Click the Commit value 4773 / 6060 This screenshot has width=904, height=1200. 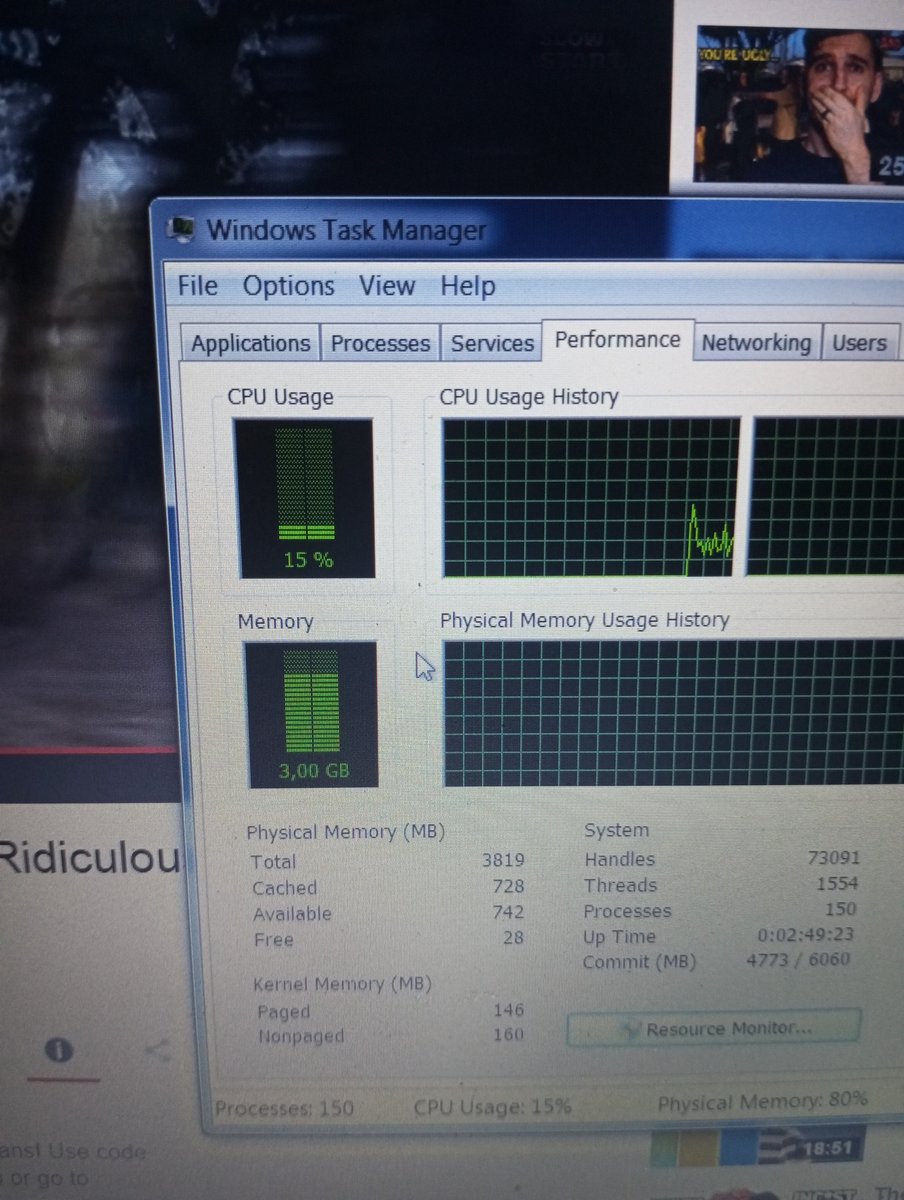(x=798, y=960)
